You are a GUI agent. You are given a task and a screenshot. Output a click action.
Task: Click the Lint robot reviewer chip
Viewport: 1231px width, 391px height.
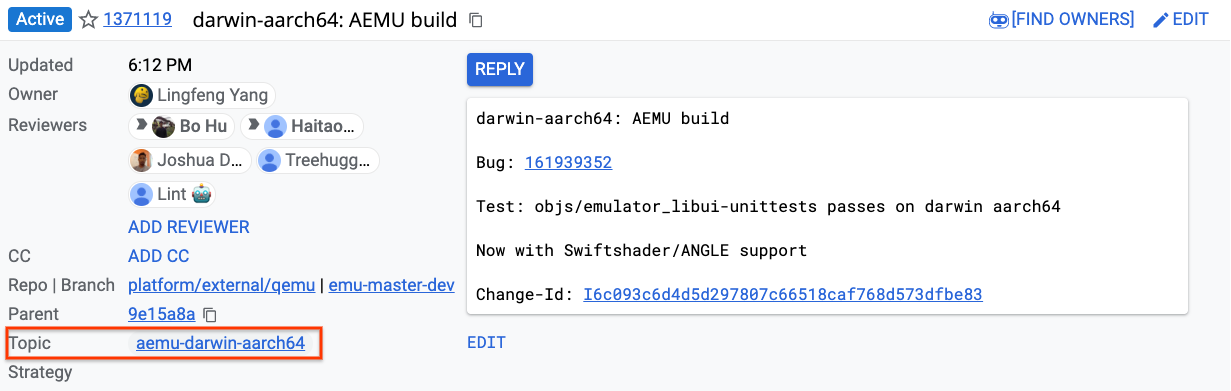[172, 194]
